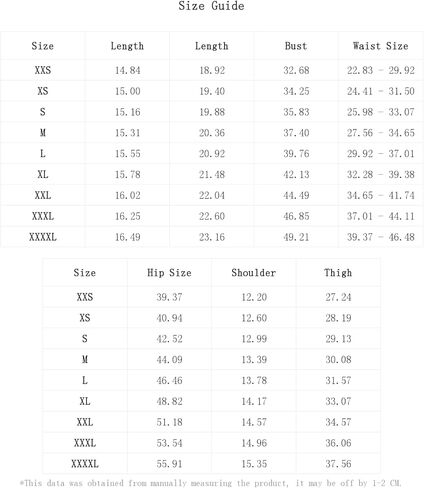Viewport: 424px width, 488px height.
Task: Select the XXXXL row label in bottom table
Action: coord(85,464)
